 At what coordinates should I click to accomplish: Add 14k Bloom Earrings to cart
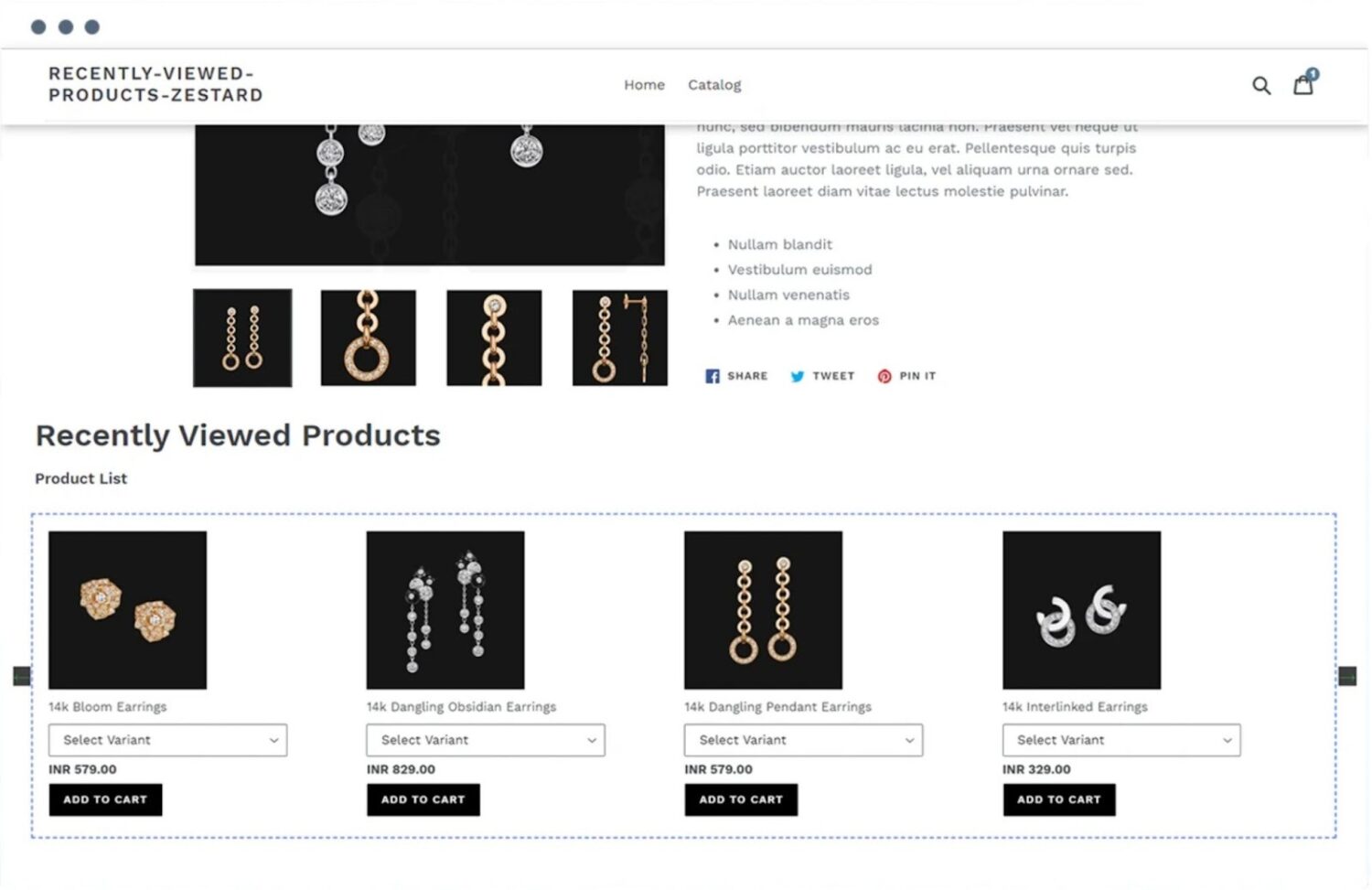105,799
